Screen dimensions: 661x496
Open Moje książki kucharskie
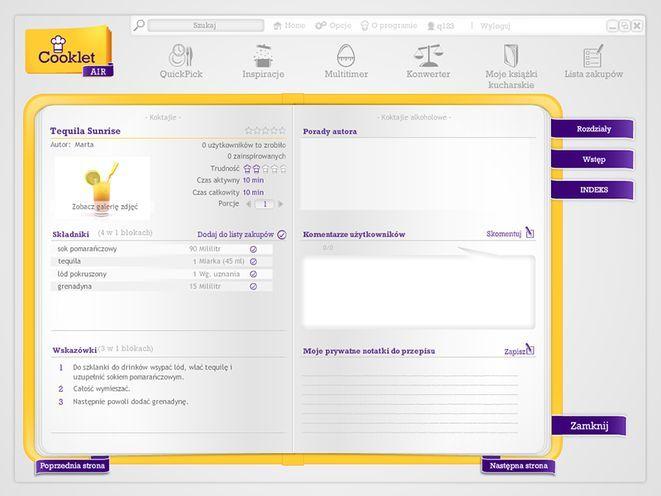511,66
